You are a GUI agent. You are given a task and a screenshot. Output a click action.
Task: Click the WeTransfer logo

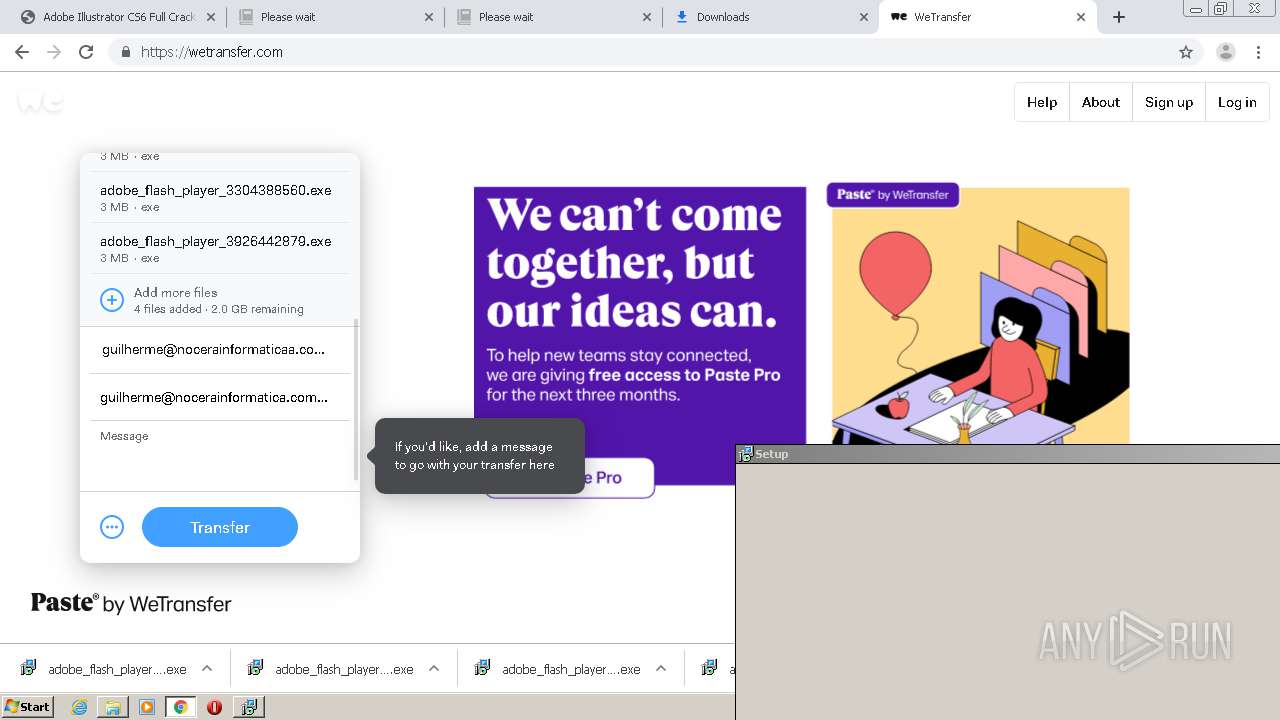coord(40,100)
